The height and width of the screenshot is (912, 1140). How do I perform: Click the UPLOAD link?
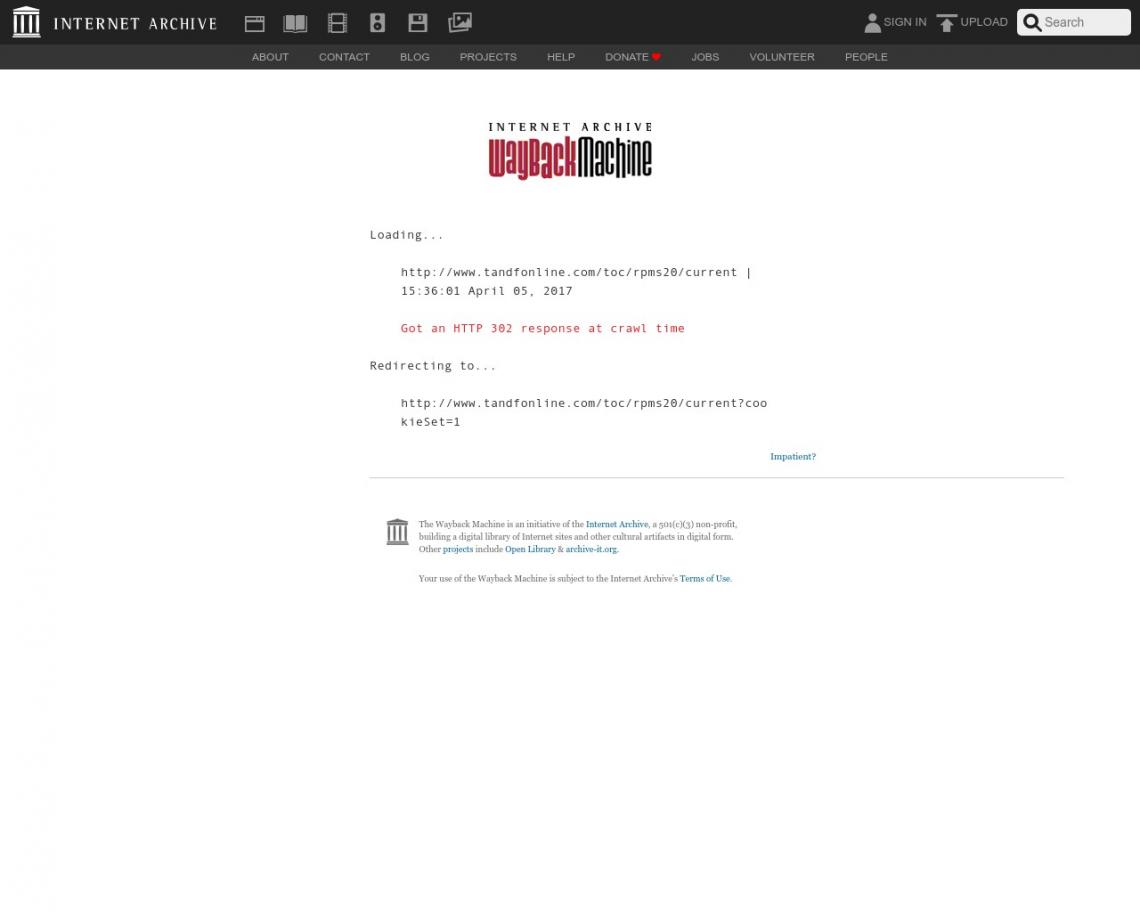coord(984,22)
